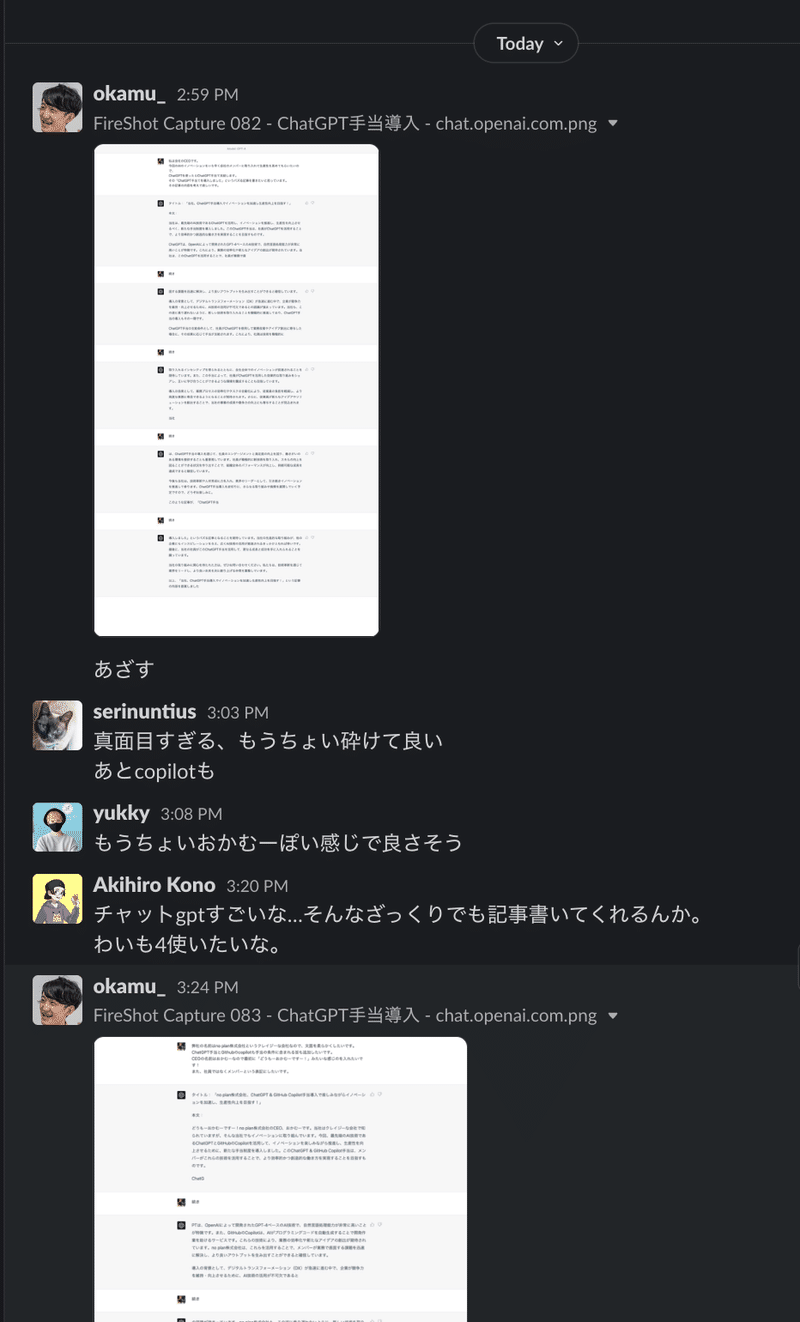Screen dimensions: 800x1322
Task: Open the FireShot Capture 082 image preview
Action: 236,390
